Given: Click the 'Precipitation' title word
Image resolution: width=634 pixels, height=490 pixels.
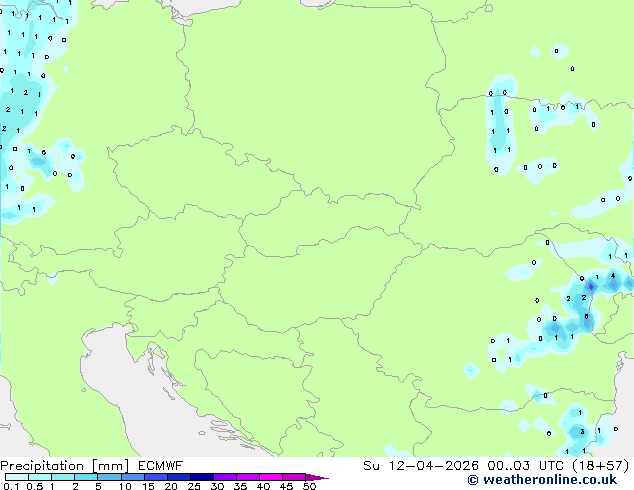Looking at the screenshot, I should 42,466.
